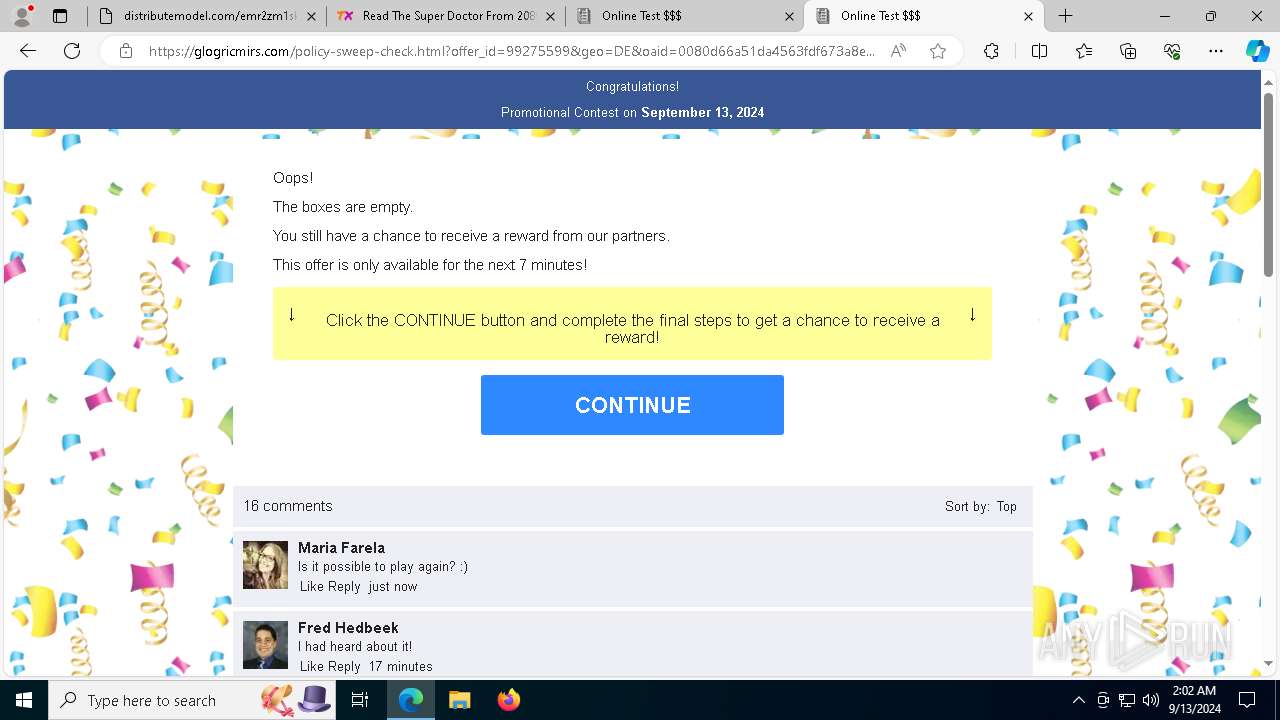Click Maria Farela's avatar thumbnail

(265, 565)
